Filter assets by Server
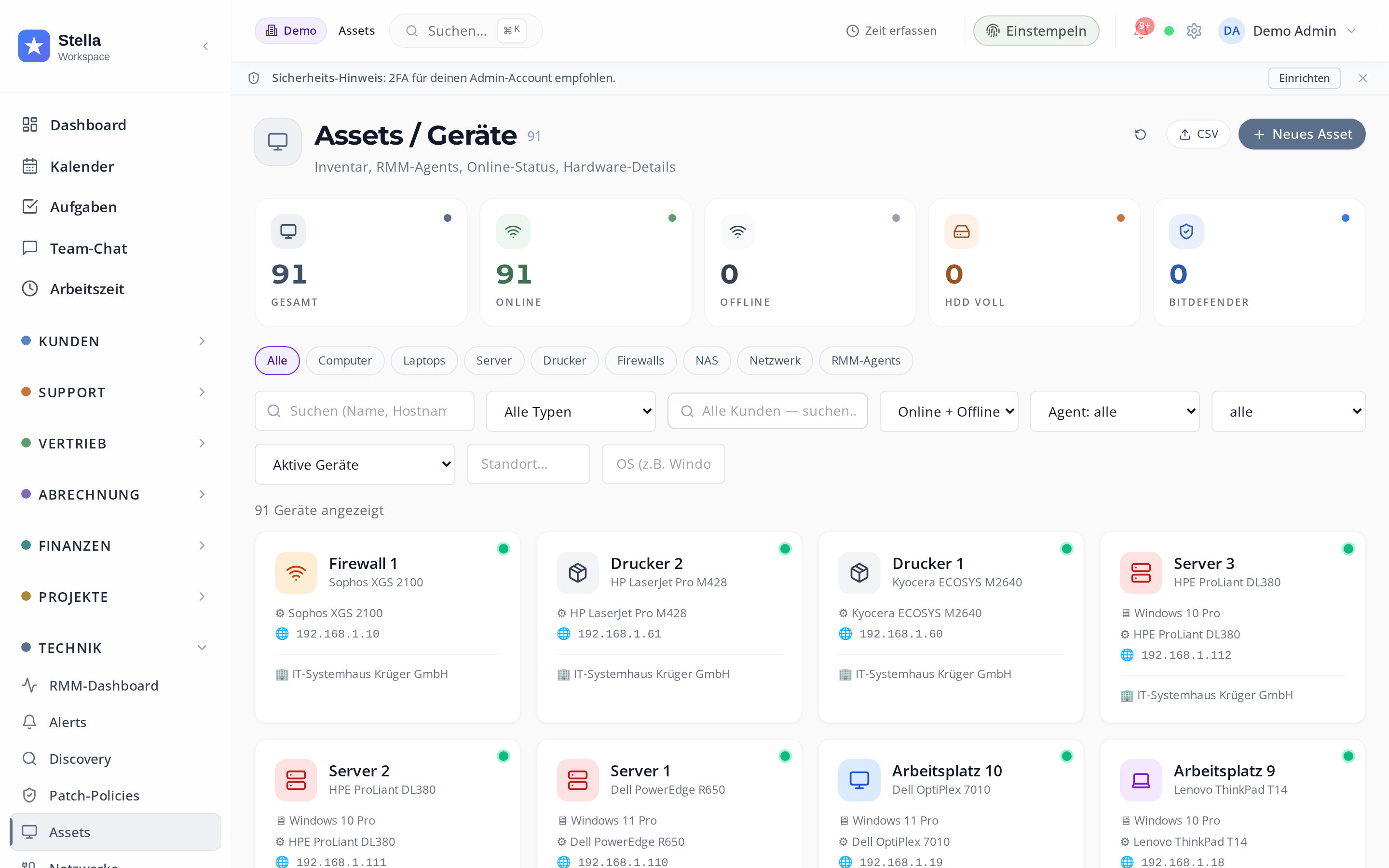 click(x=494, y=361)
